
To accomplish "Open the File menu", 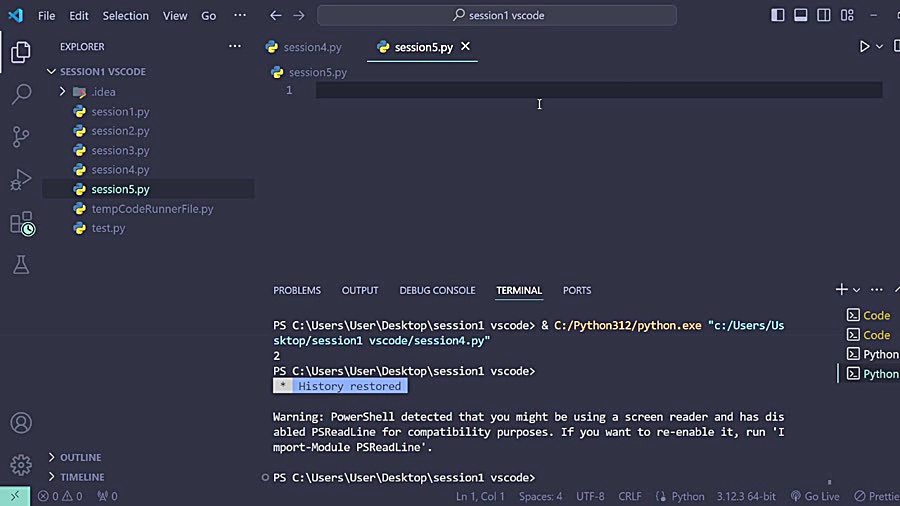I will 46,15.
